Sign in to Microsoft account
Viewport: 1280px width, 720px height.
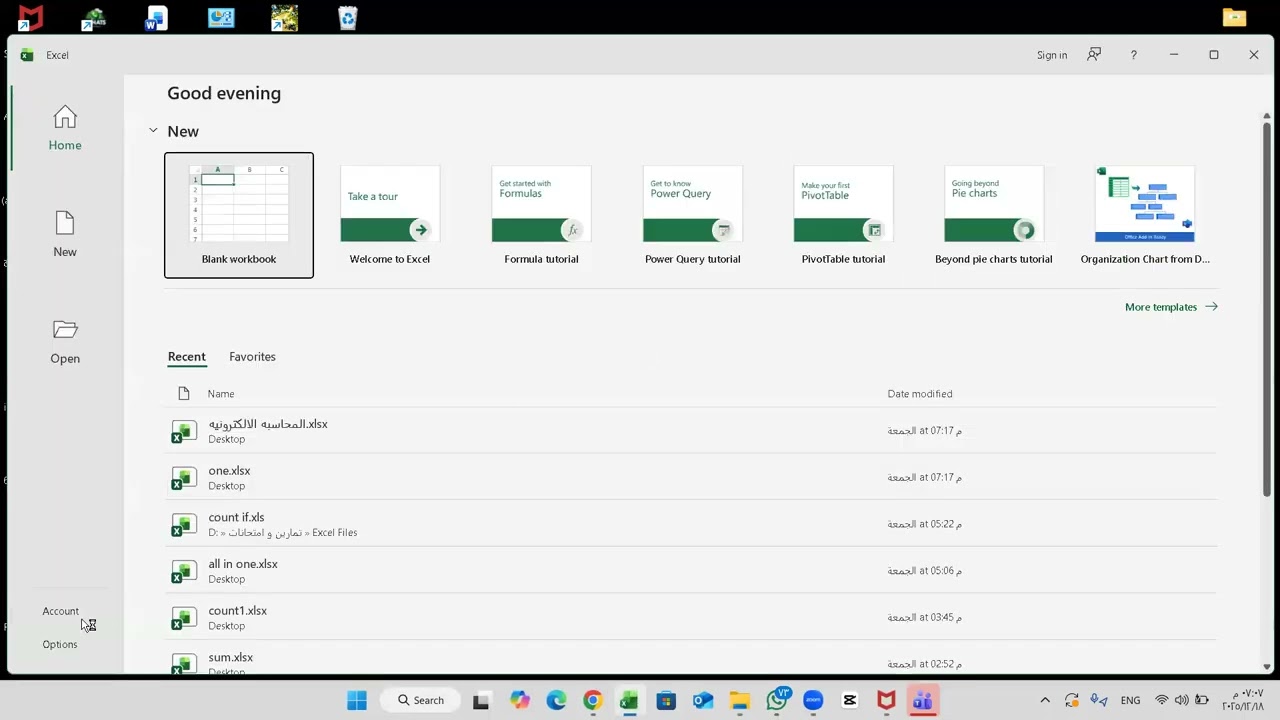click(1052, 55)
